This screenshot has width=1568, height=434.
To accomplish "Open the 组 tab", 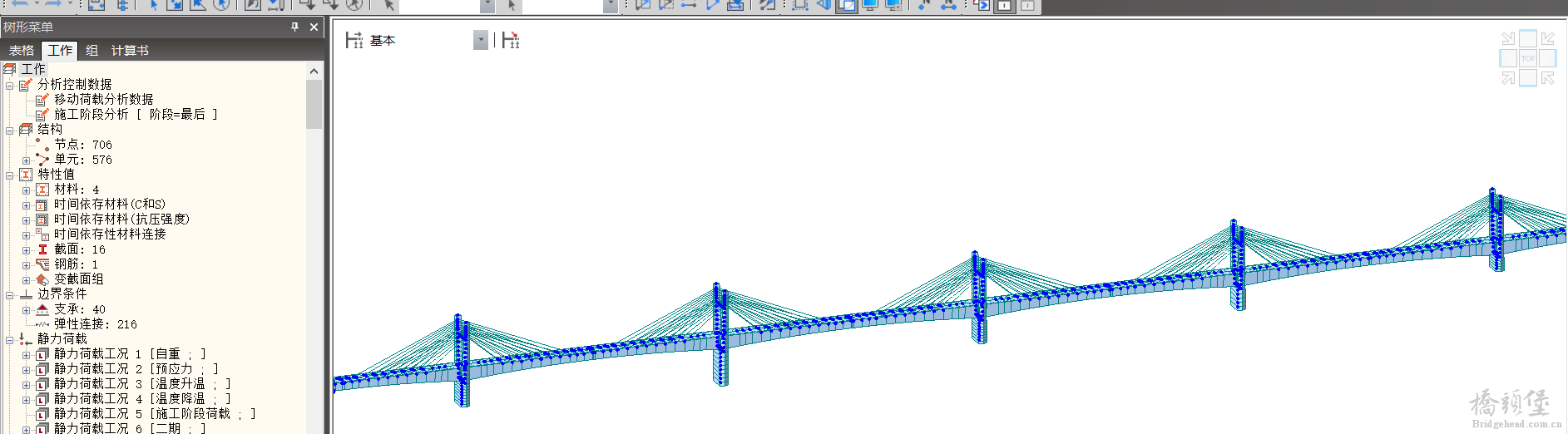I will tap(92, 51).
